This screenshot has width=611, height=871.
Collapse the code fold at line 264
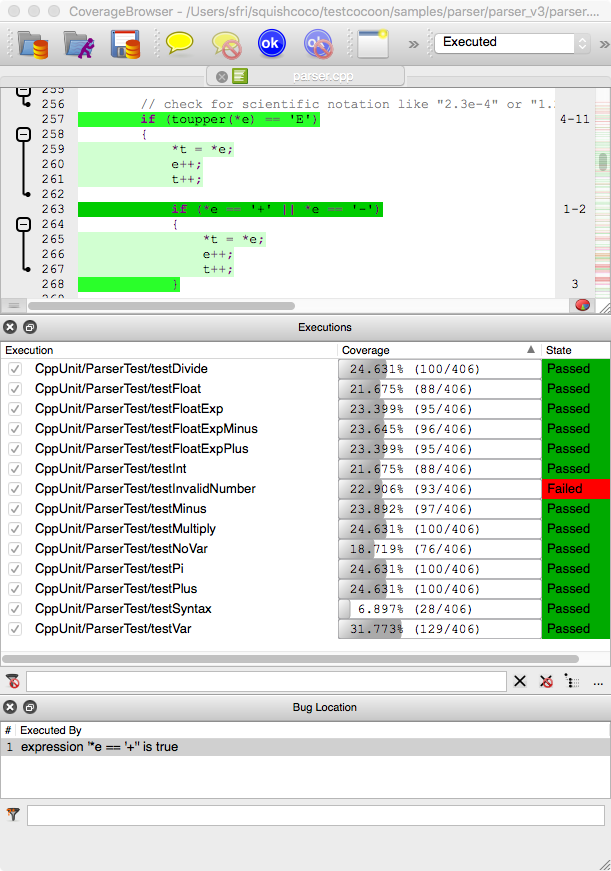click(24, 225)
